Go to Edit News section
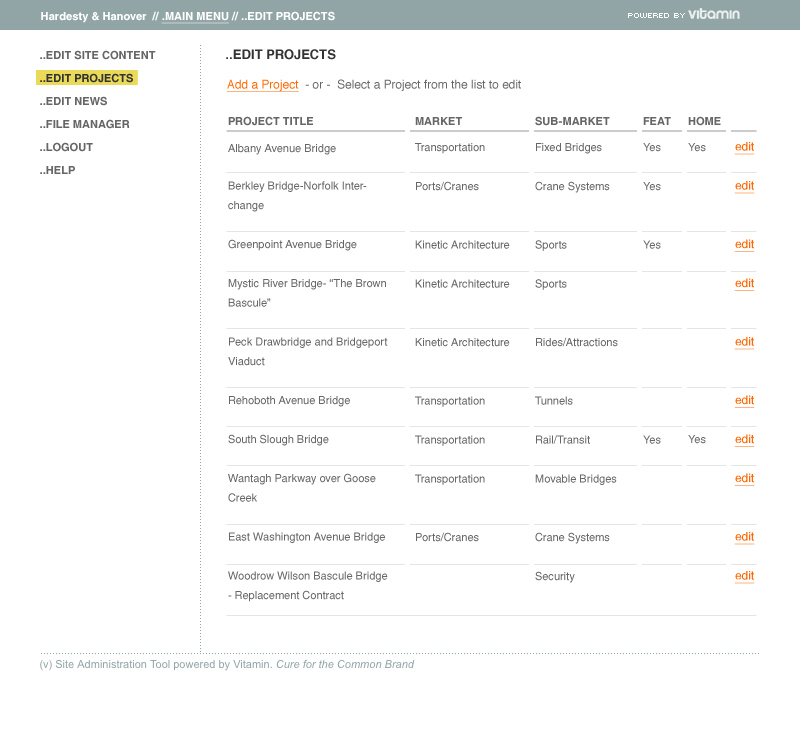Image resolution: width=800 pixels, height=748 pixels. 74,101
